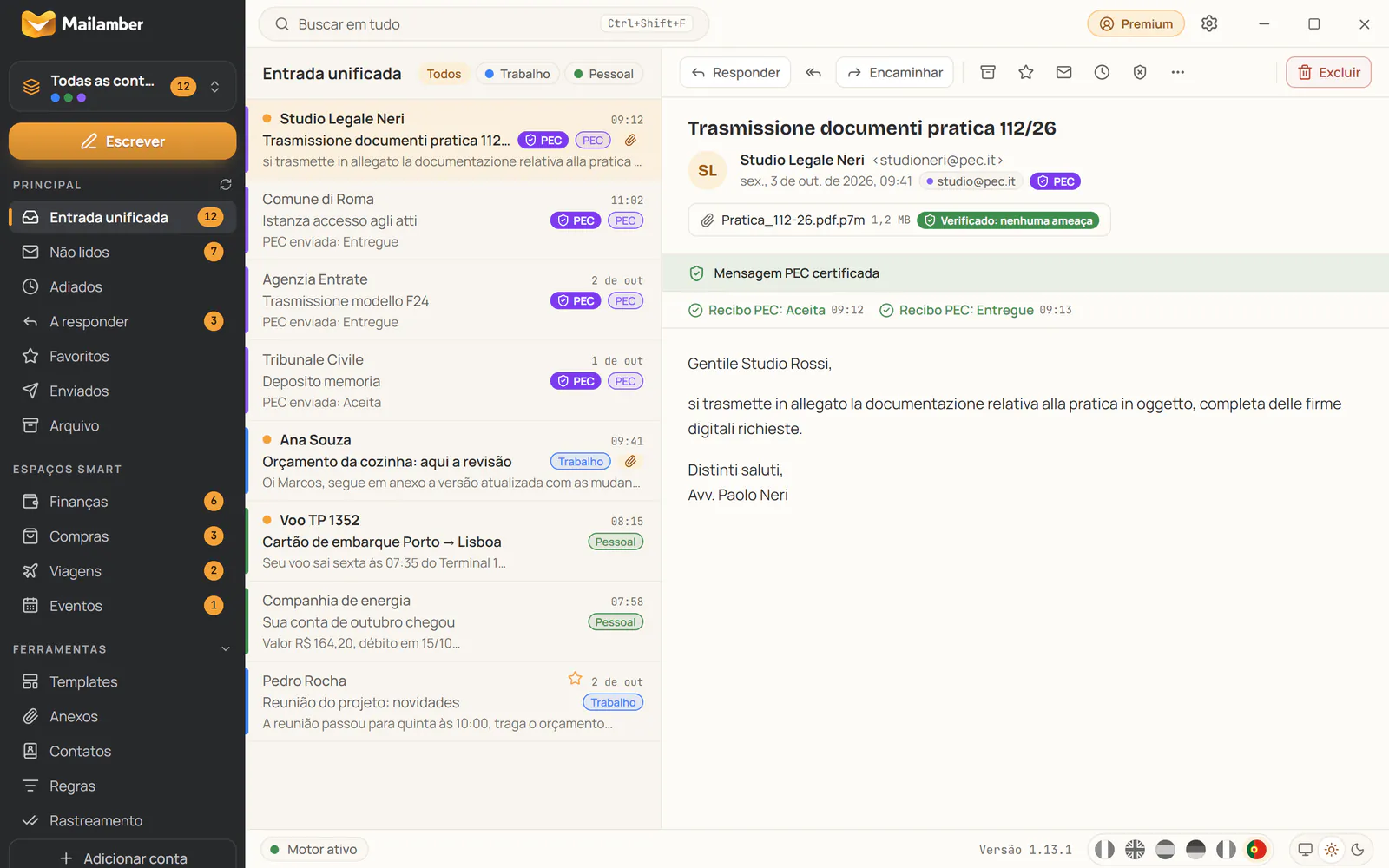The width and height of the screenshot is (1389, 868).
Task: Enable the dark theme with the moon icon
Action: (x=1358, y=850)
